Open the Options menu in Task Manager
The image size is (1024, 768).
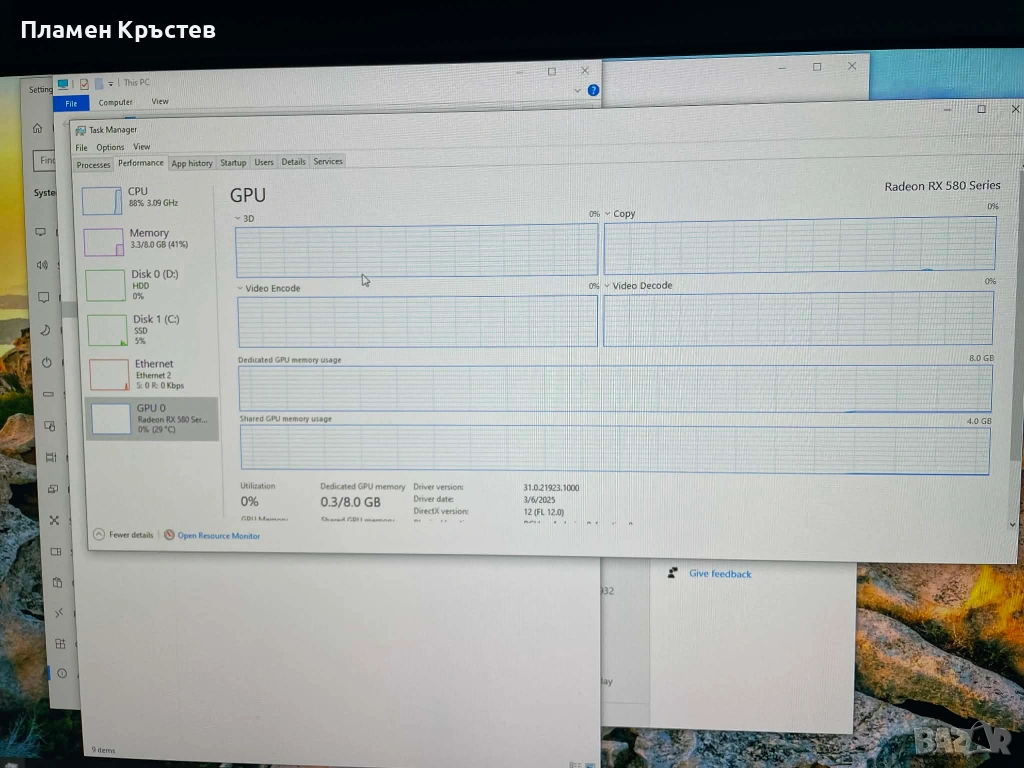coord(110,147)
